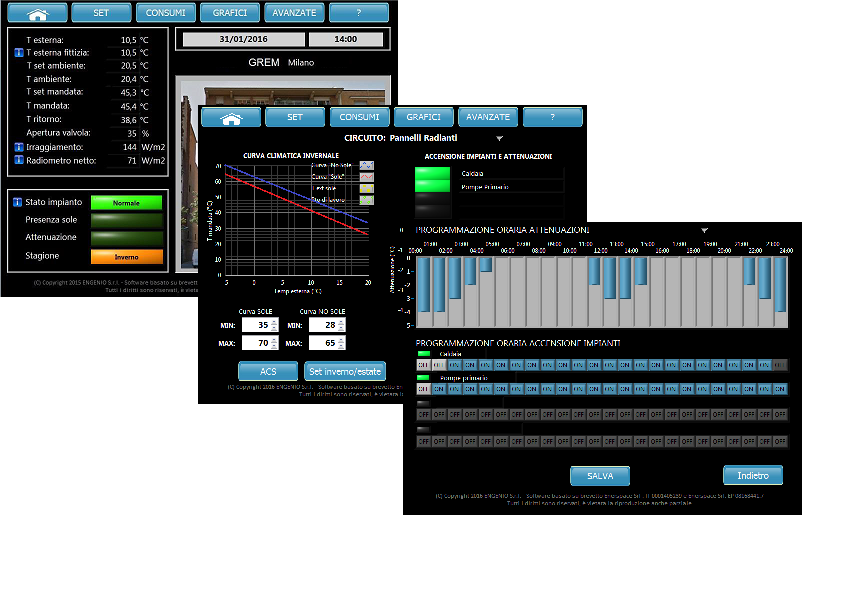Toggle Pompe primario OFF cell at 00:00

click(424, 389)
